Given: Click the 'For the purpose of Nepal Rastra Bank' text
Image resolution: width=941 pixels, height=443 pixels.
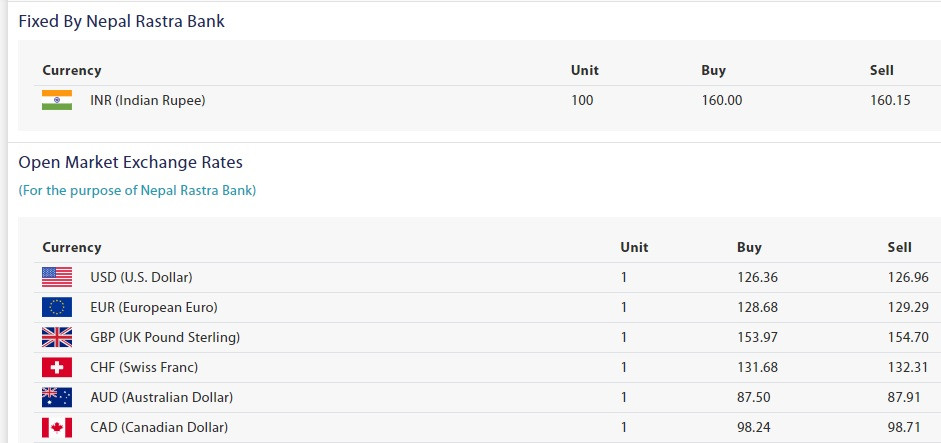Looking at the screenshot, I should coord(137,191).
